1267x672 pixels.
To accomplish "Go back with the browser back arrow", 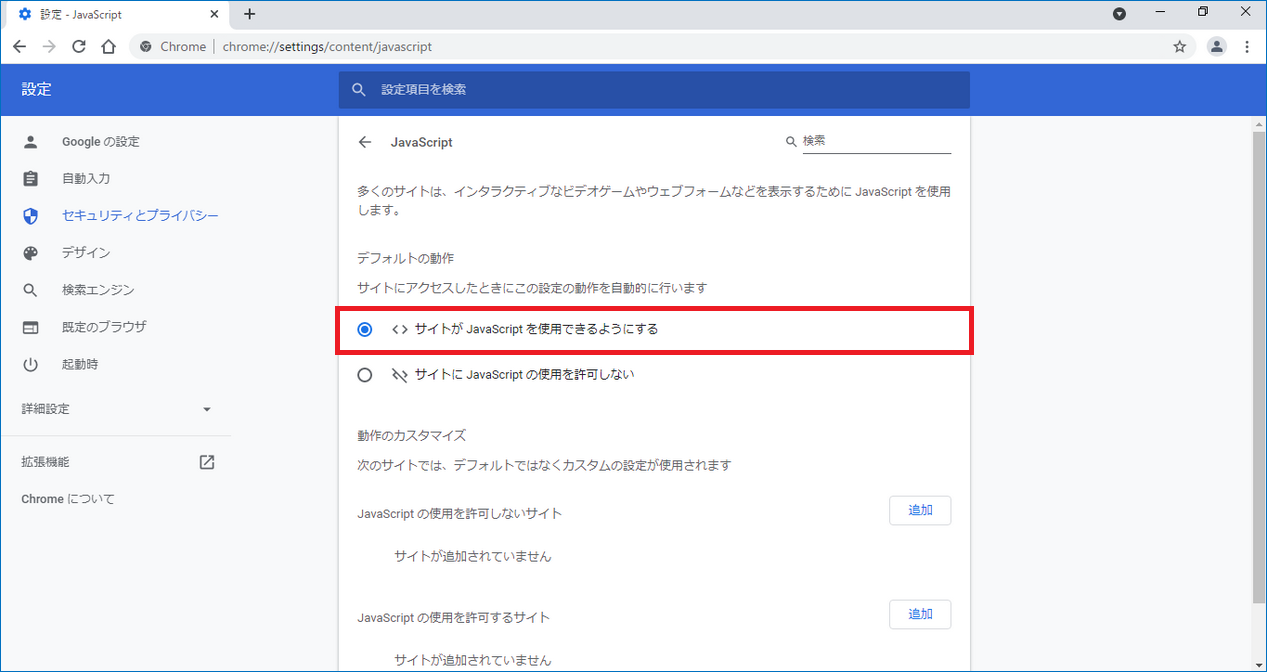I will 19,47.
